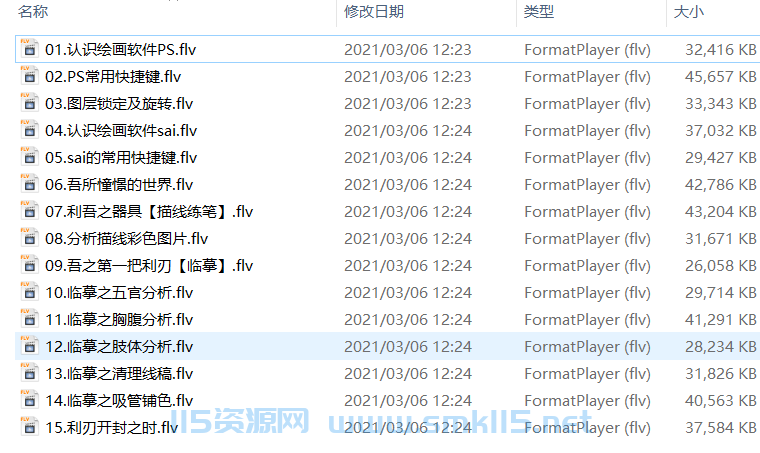
Task: Click the icon beside 03.图层锁定及旋转.flv
Action: tap(29, 103)
